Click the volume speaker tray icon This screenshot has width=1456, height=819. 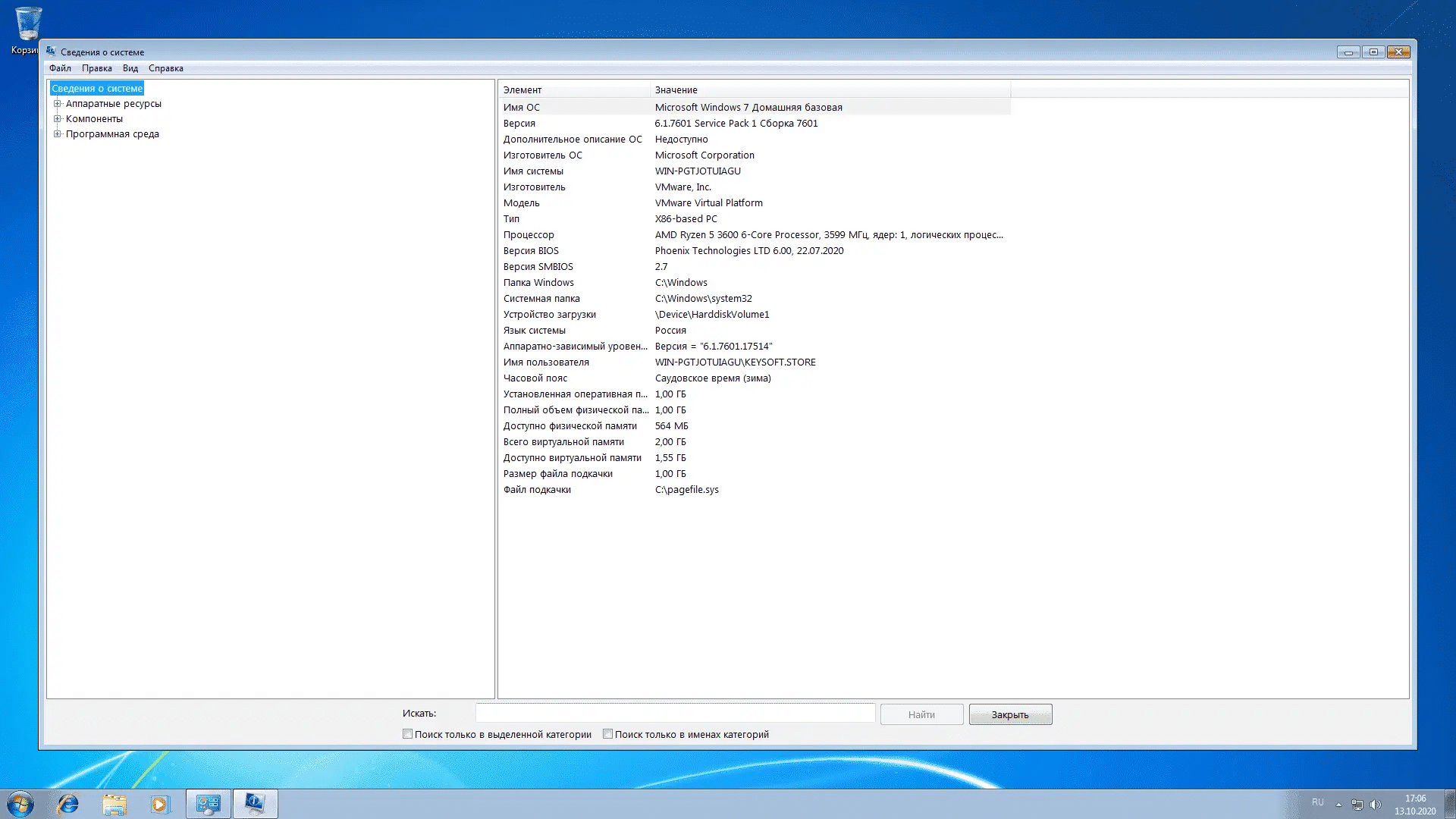click(x=1376, y=805)
